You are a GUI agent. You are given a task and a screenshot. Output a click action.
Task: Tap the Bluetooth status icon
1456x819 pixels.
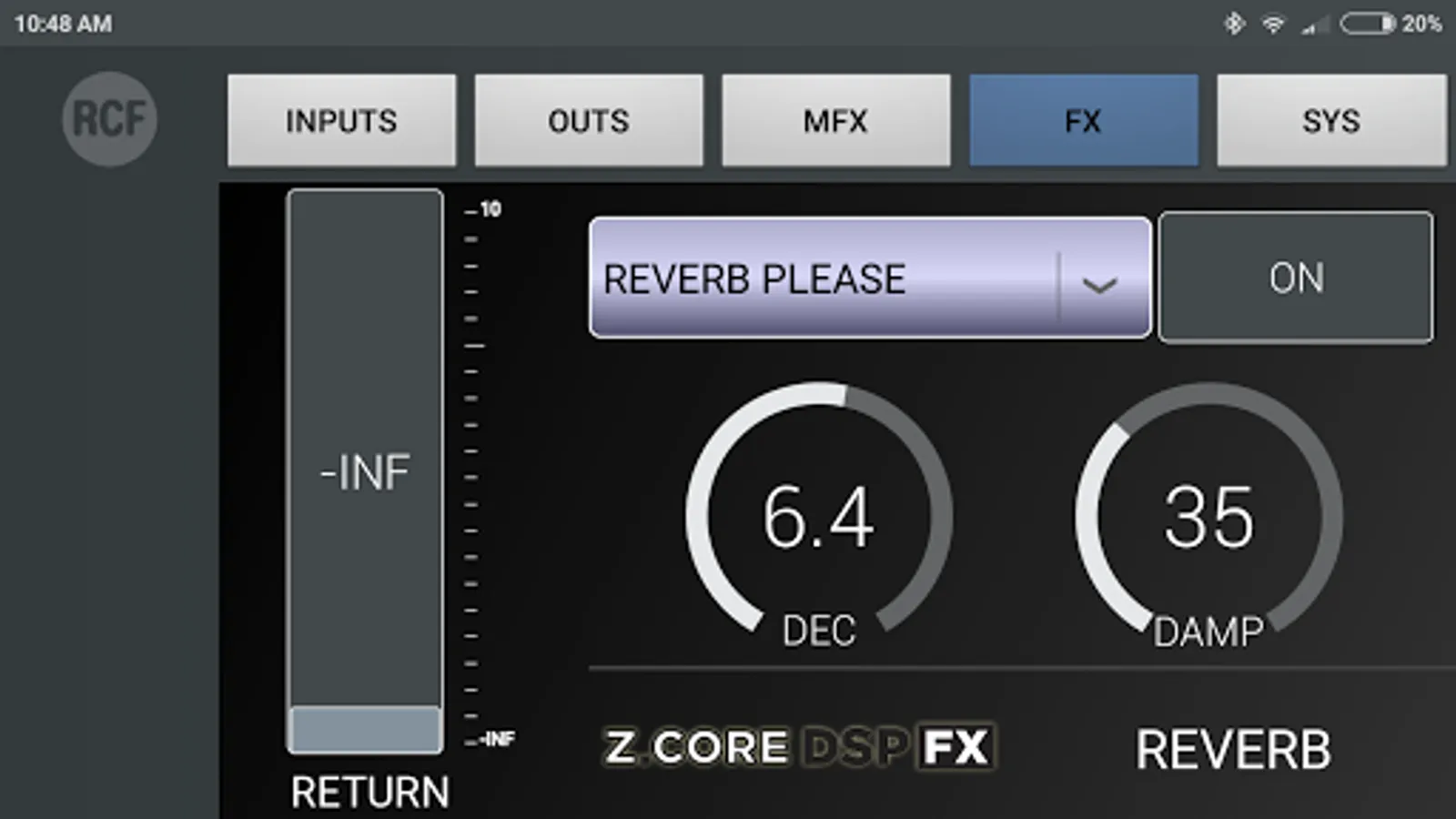coord(1234,24)
